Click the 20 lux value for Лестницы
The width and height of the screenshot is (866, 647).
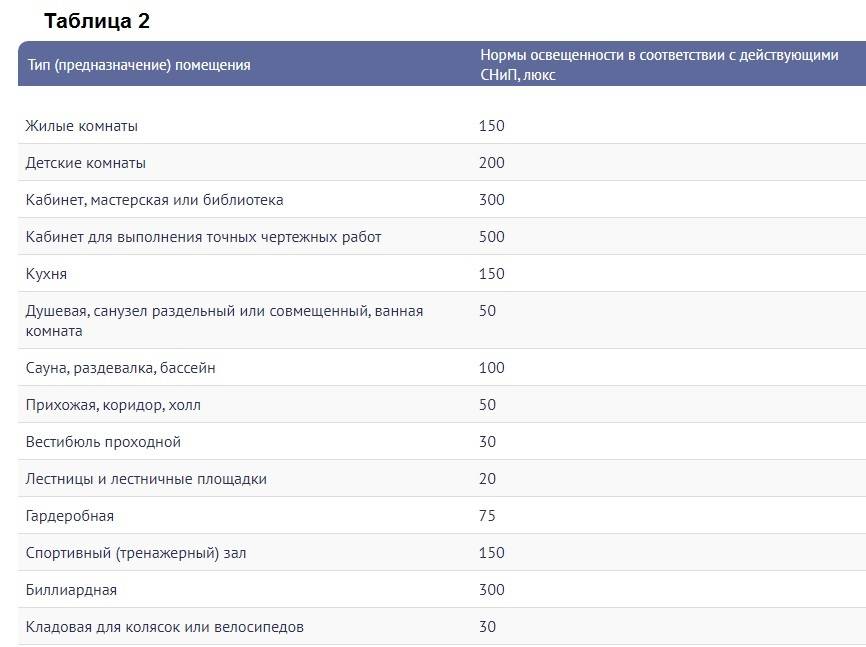tap(488, 479)
